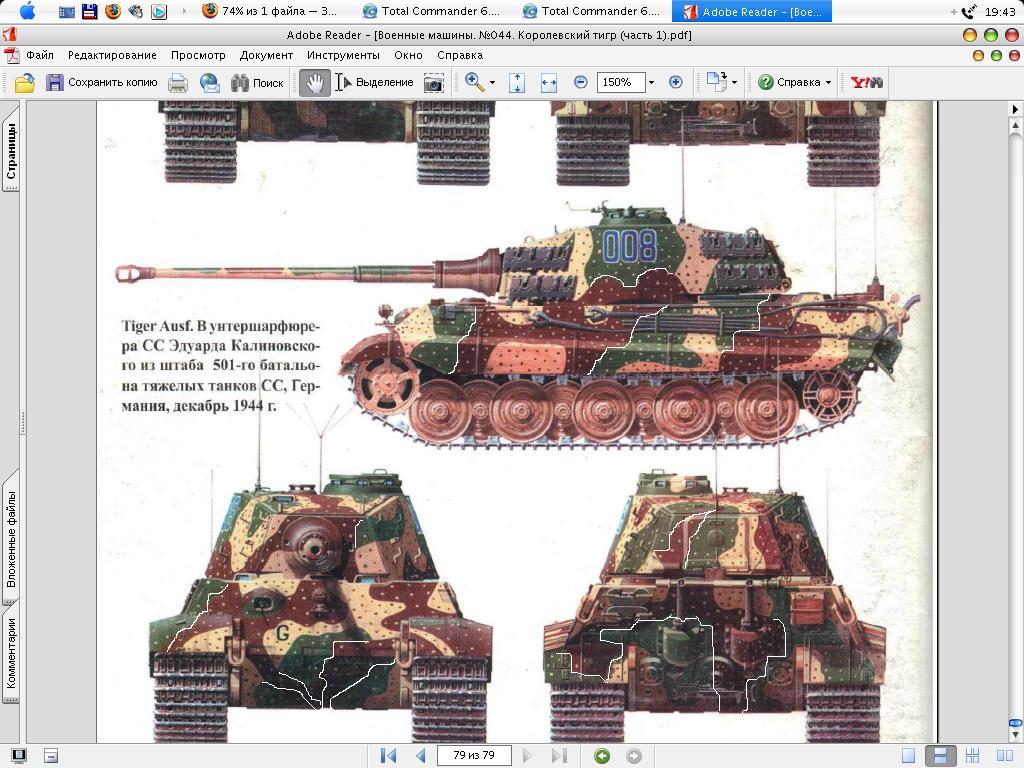
Task: Switch to the Firefox download task 74% из 1 файла
Action: pos(269,11)
